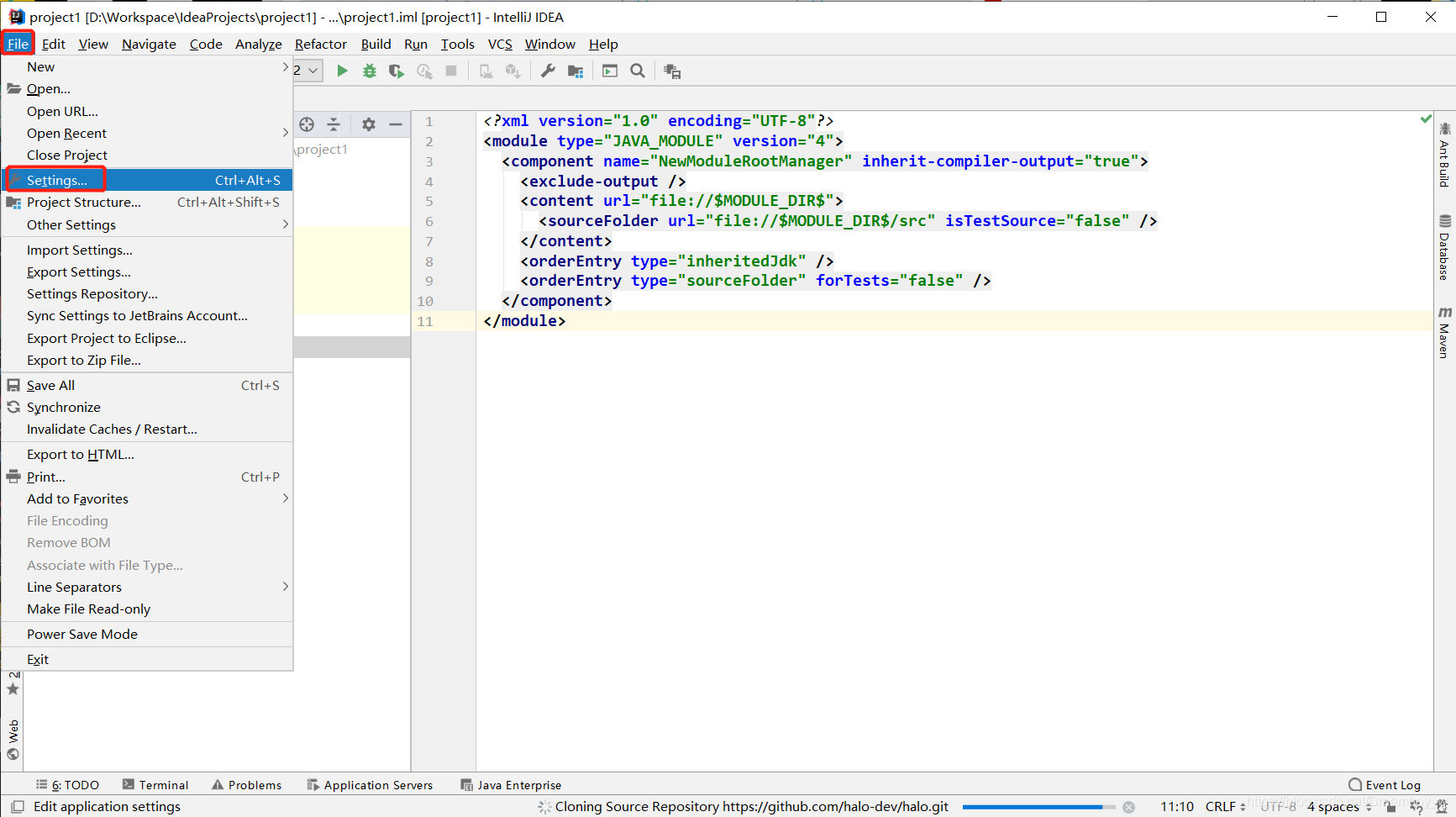Screen dimensions: 1456x817
Task: Expand the New submenu
Action: point(148,67)
